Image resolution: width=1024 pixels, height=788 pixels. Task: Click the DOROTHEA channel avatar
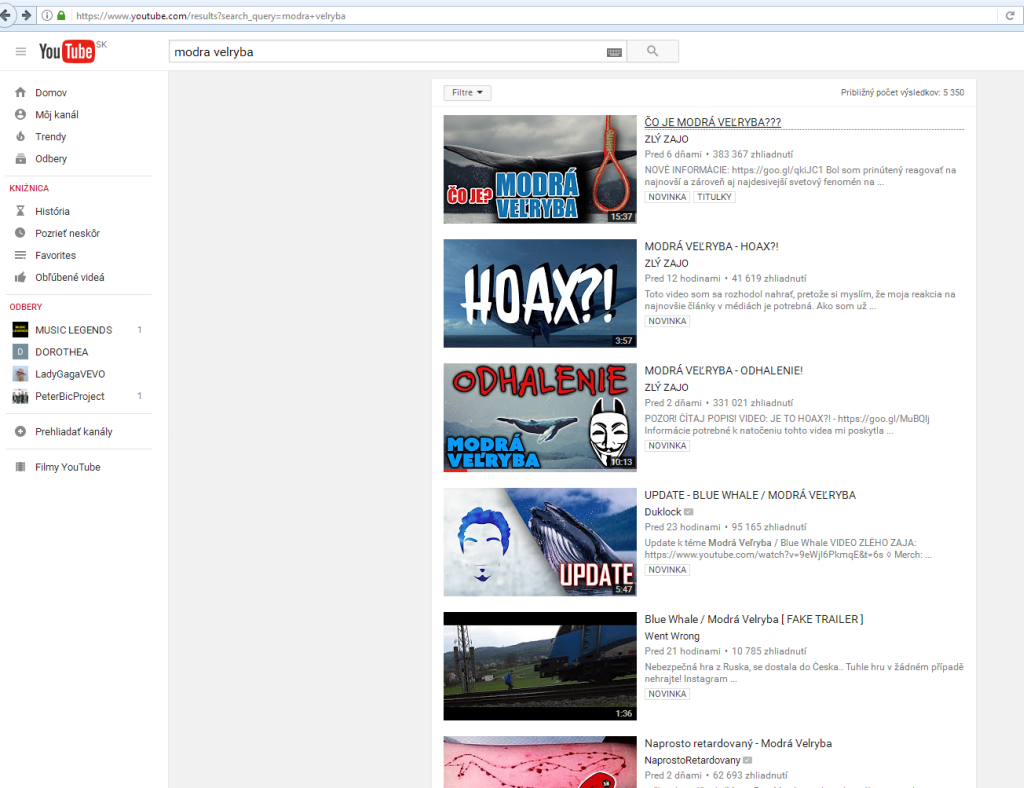point(20,352)
